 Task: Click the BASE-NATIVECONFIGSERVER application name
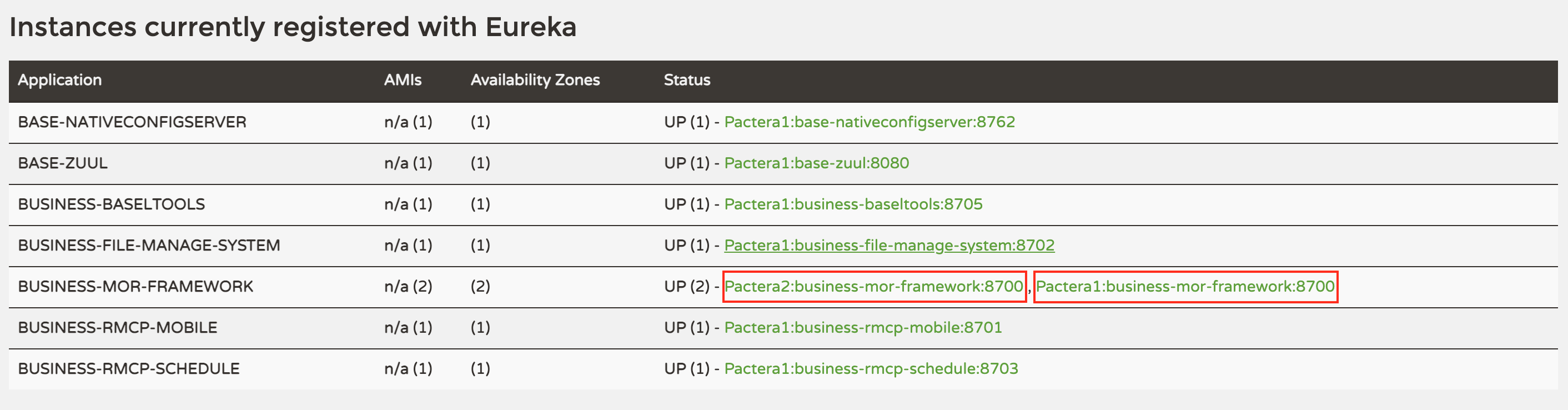(132, 122)
